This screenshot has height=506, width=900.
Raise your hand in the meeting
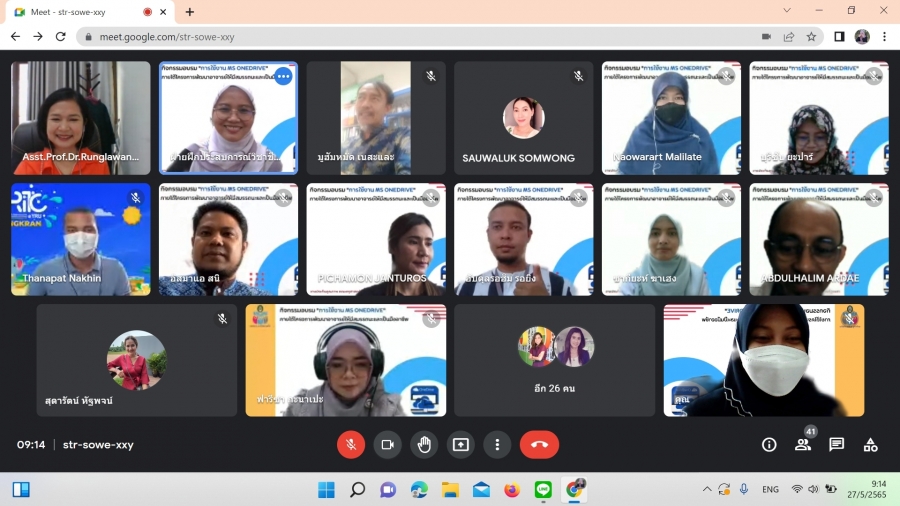point(424,445)
